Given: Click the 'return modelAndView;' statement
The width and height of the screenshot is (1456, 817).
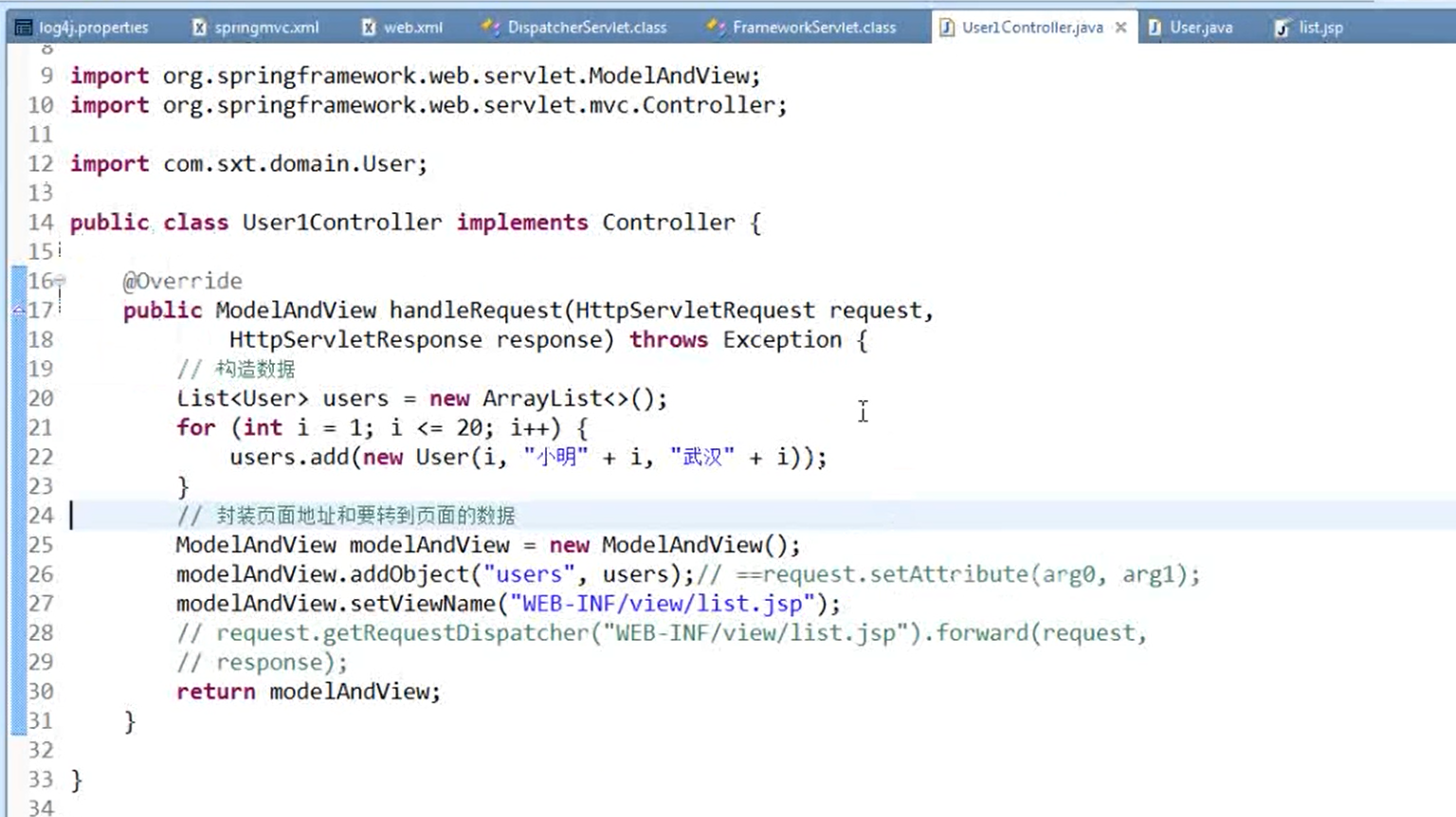Looking at the screenshot, I should [309, 692].
